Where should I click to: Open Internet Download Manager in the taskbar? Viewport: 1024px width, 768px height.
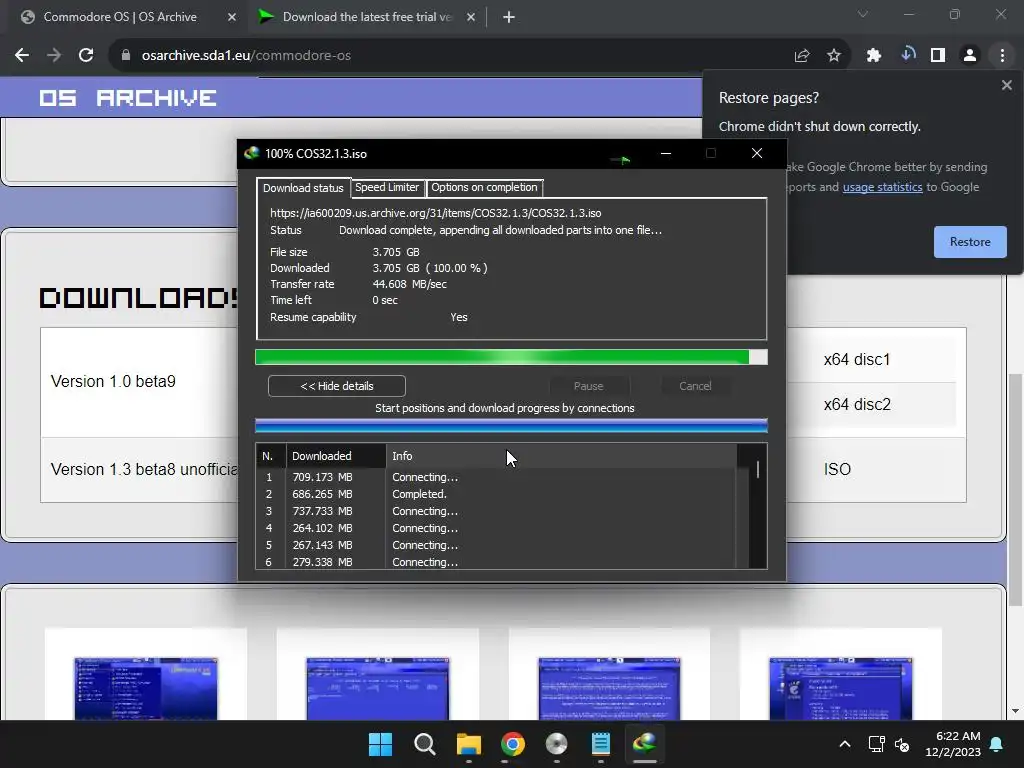pyautogui.click(x=645, y=744)
